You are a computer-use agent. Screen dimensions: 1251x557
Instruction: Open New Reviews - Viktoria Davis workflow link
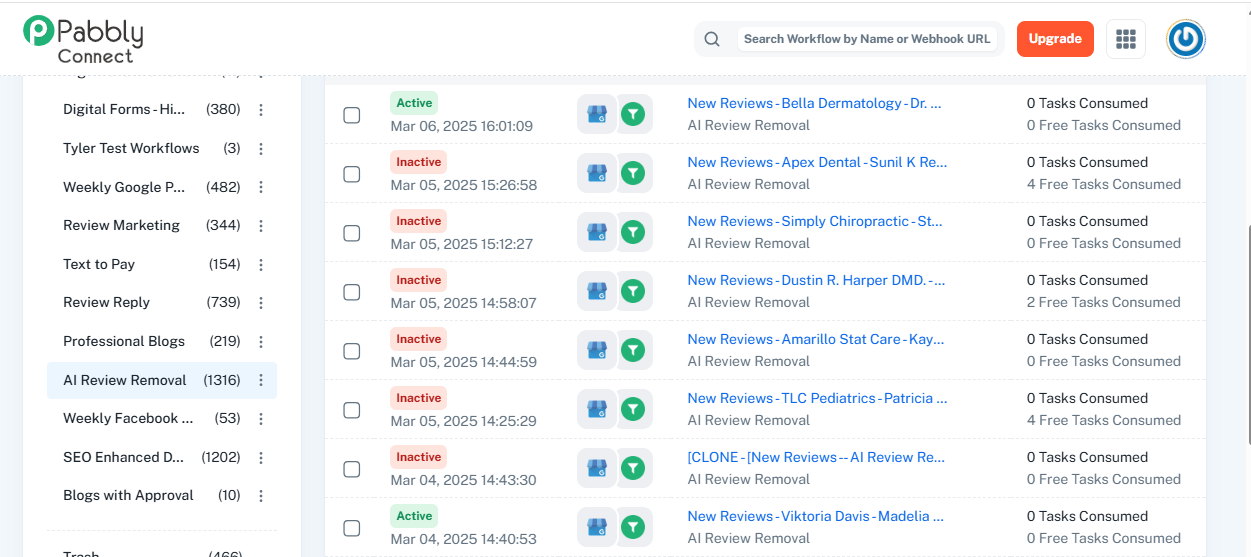[x=815, y=516]
